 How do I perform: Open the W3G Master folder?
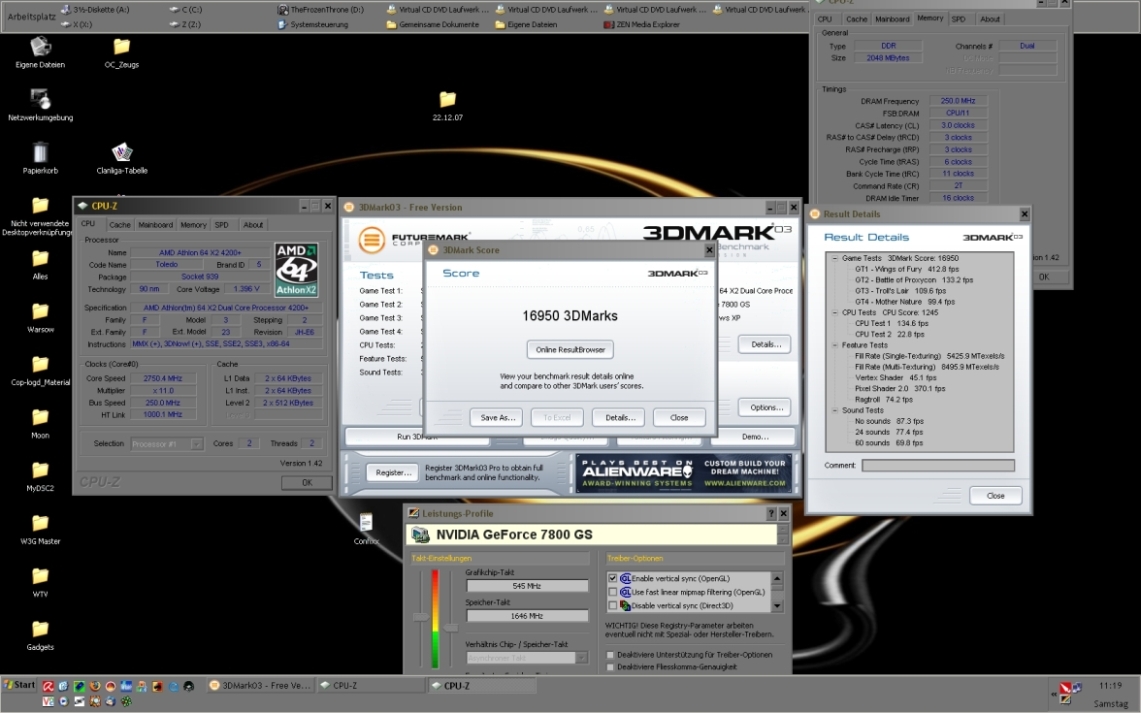40,529
